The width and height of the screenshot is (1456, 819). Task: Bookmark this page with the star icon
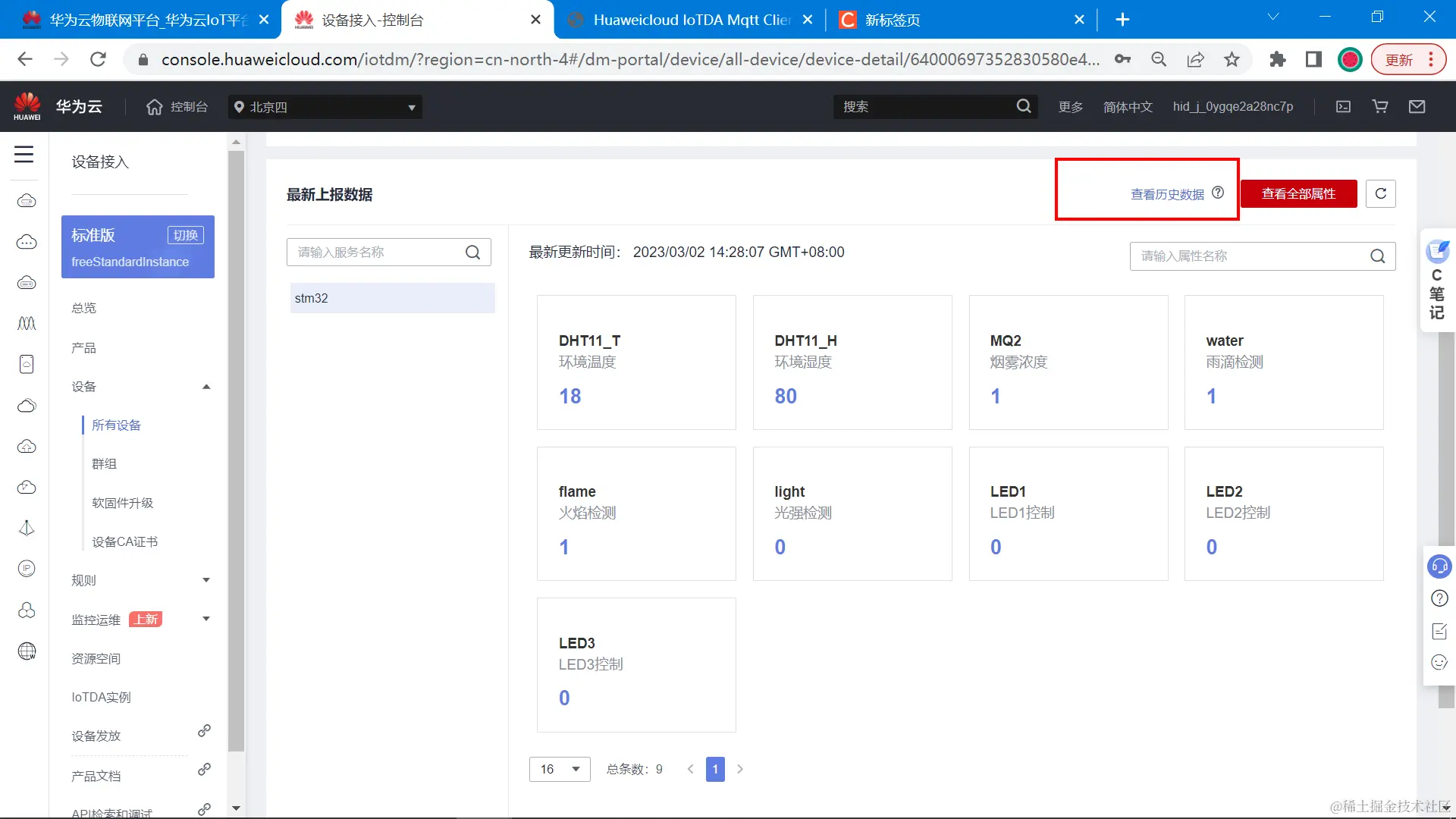coord(1232,59)
